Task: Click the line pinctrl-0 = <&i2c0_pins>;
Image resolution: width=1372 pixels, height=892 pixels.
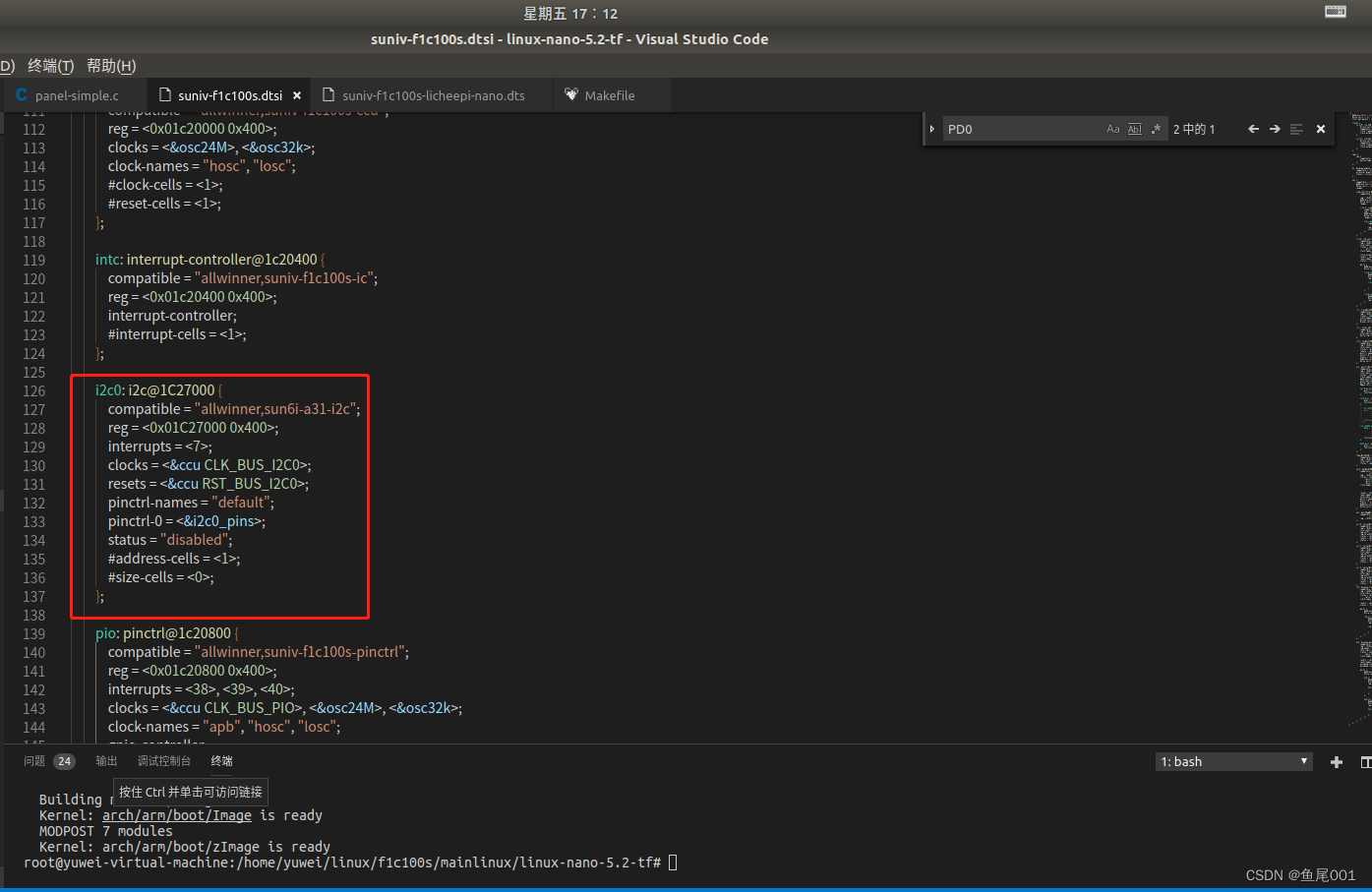Action: point(187,521)
